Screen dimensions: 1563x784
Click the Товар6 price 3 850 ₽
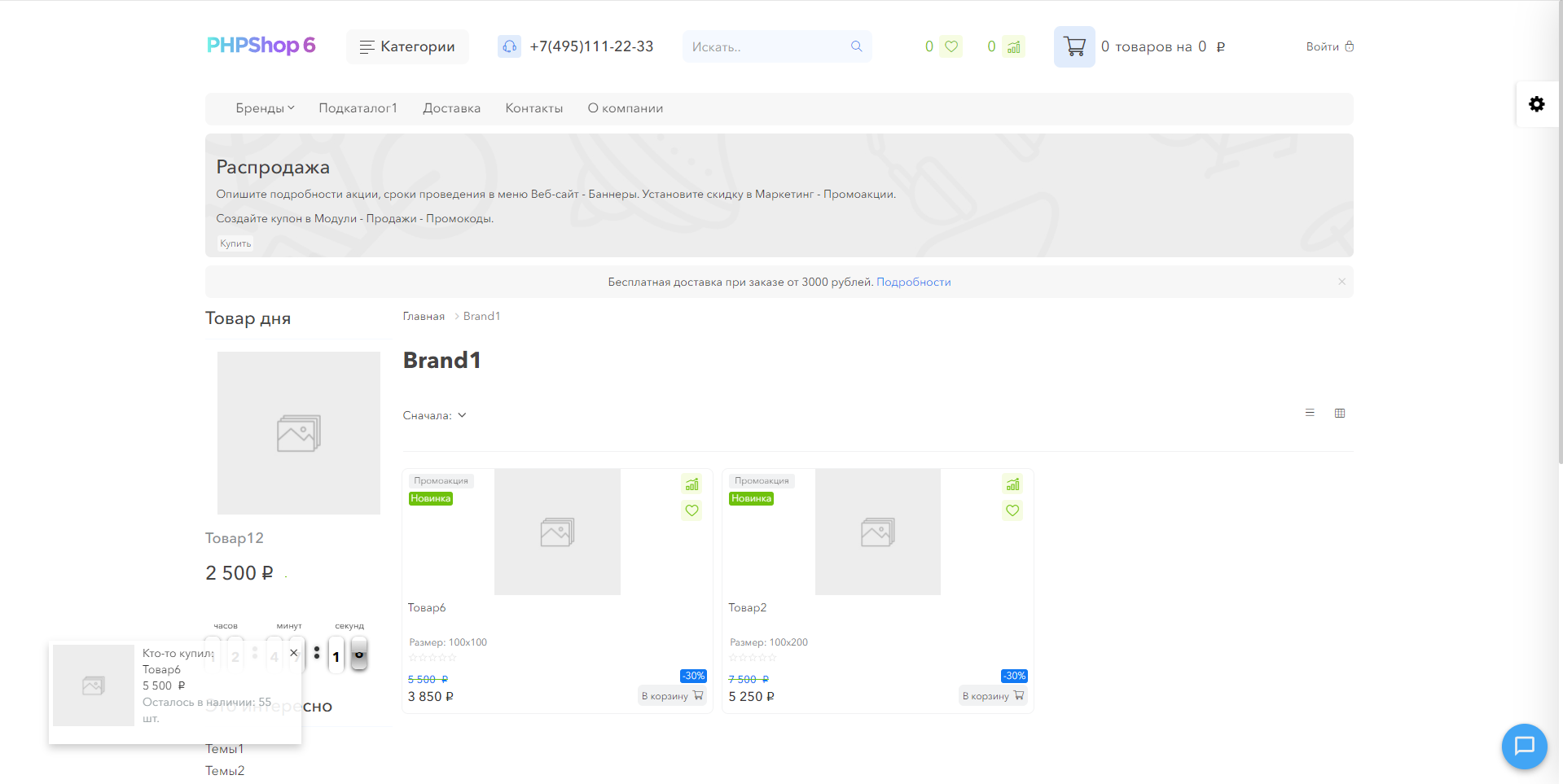[x=431, y=697]
